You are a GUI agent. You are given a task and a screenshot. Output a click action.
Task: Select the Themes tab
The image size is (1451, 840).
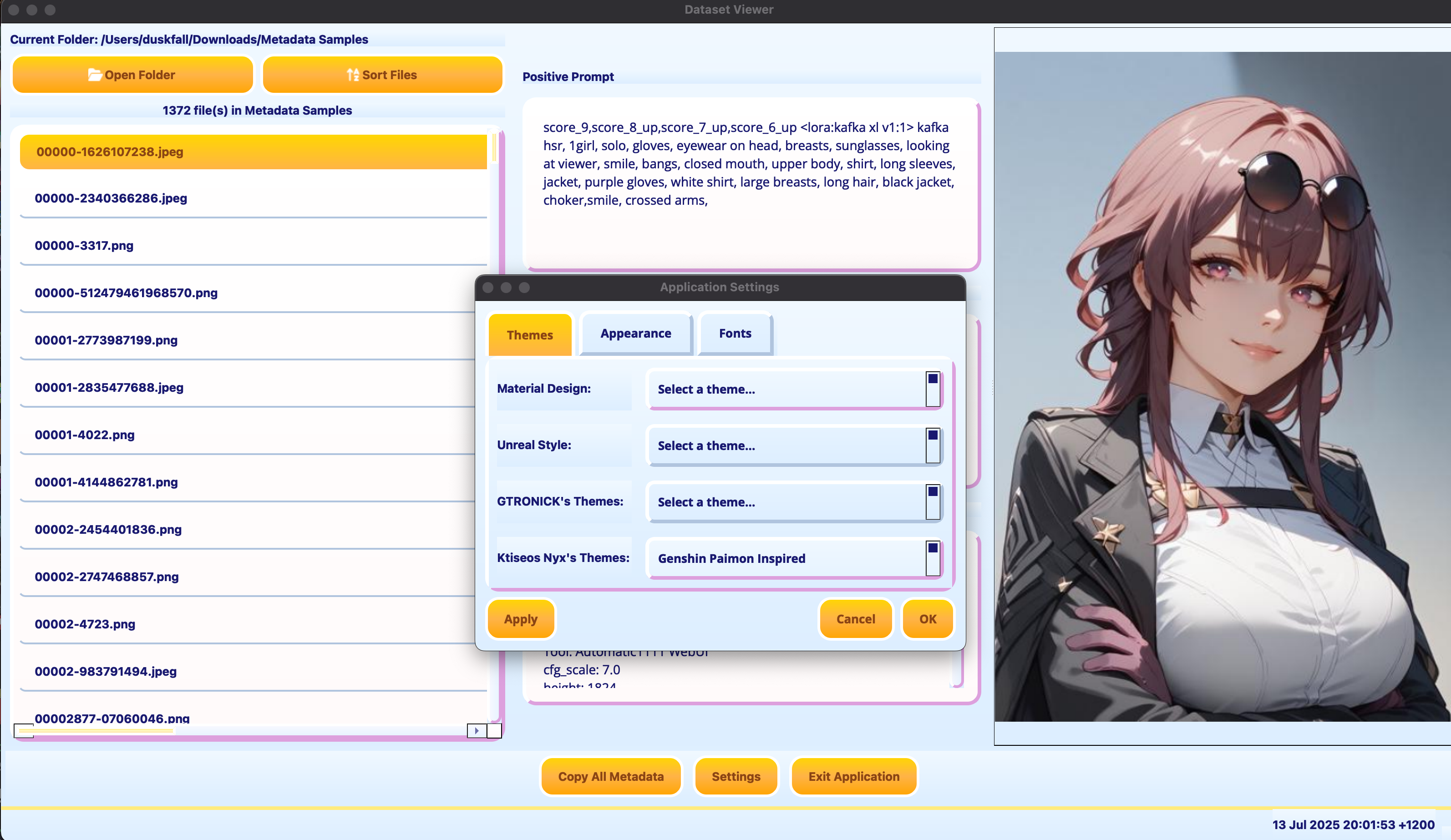[529, 335]
